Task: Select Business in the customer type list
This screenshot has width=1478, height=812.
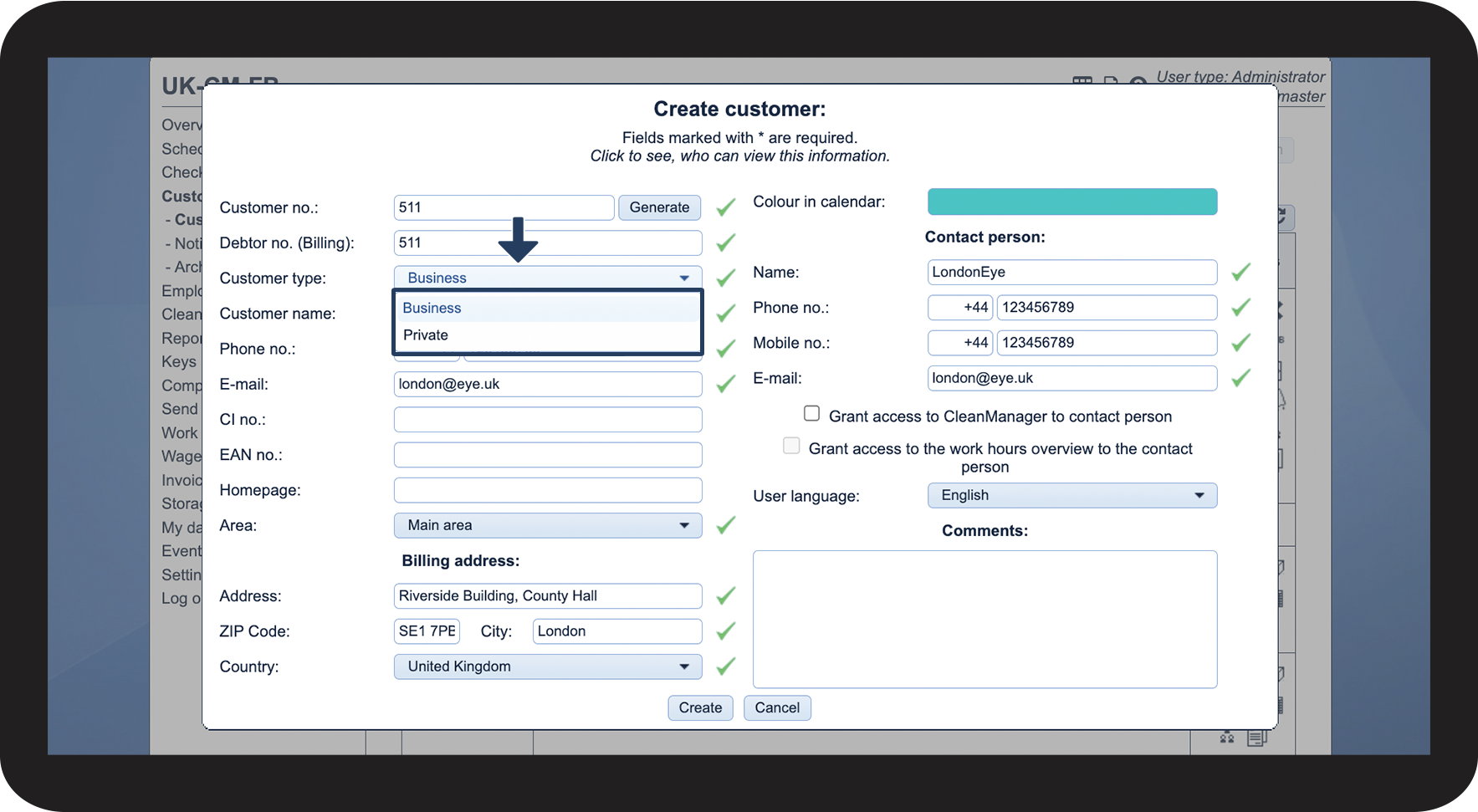Action: point(432,309)
